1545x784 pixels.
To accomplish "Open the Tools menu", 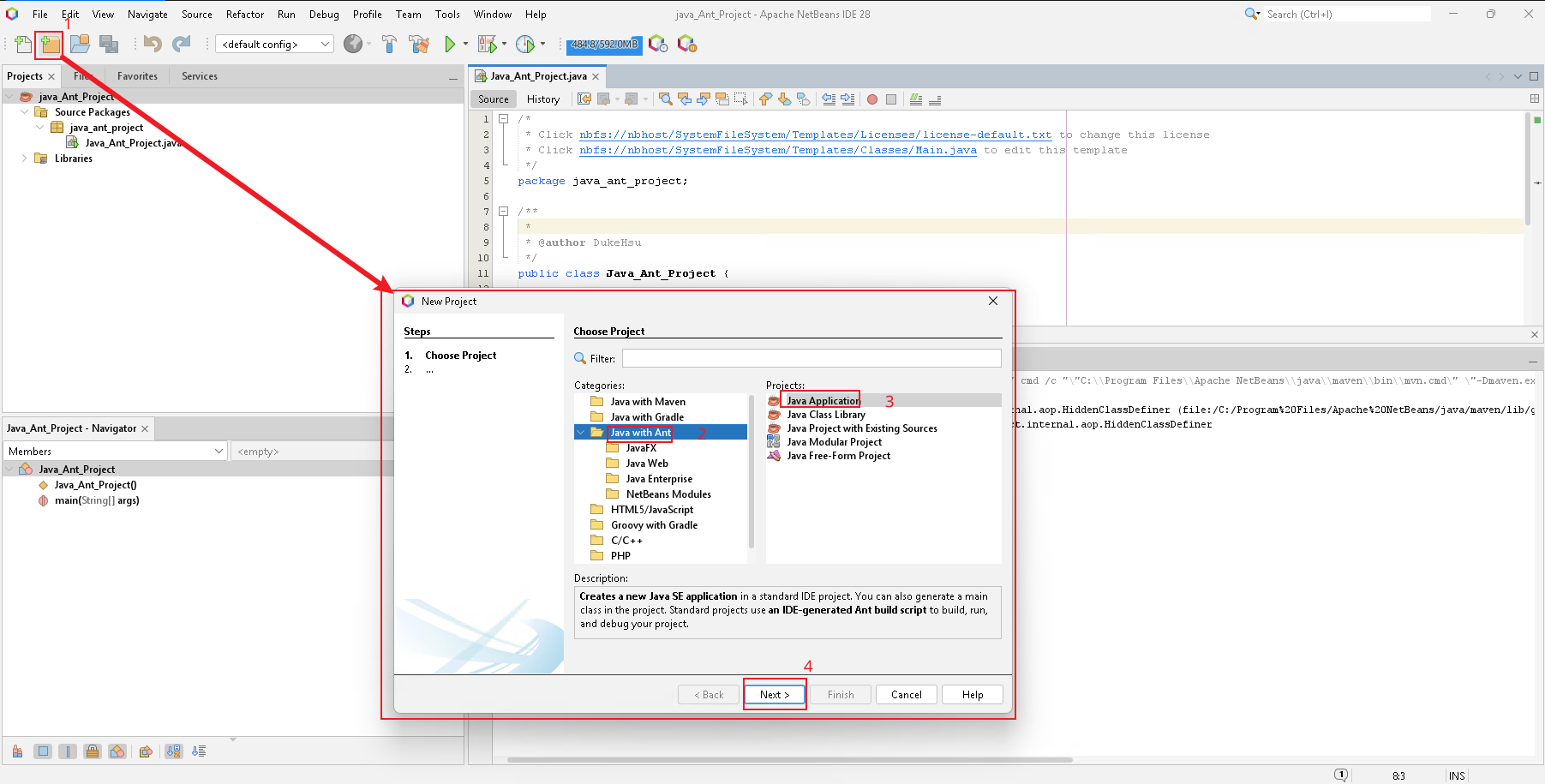I will pyautogui.click(x=447, y=15).
